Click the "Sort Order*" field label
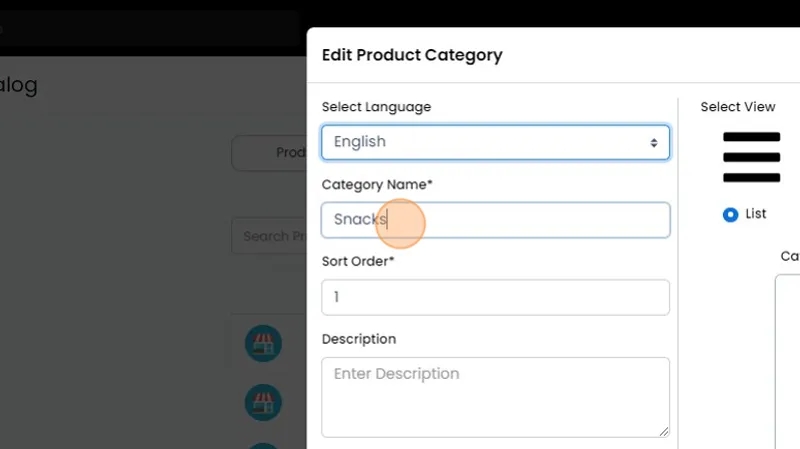Screen dimensions: 800x449 358,262
